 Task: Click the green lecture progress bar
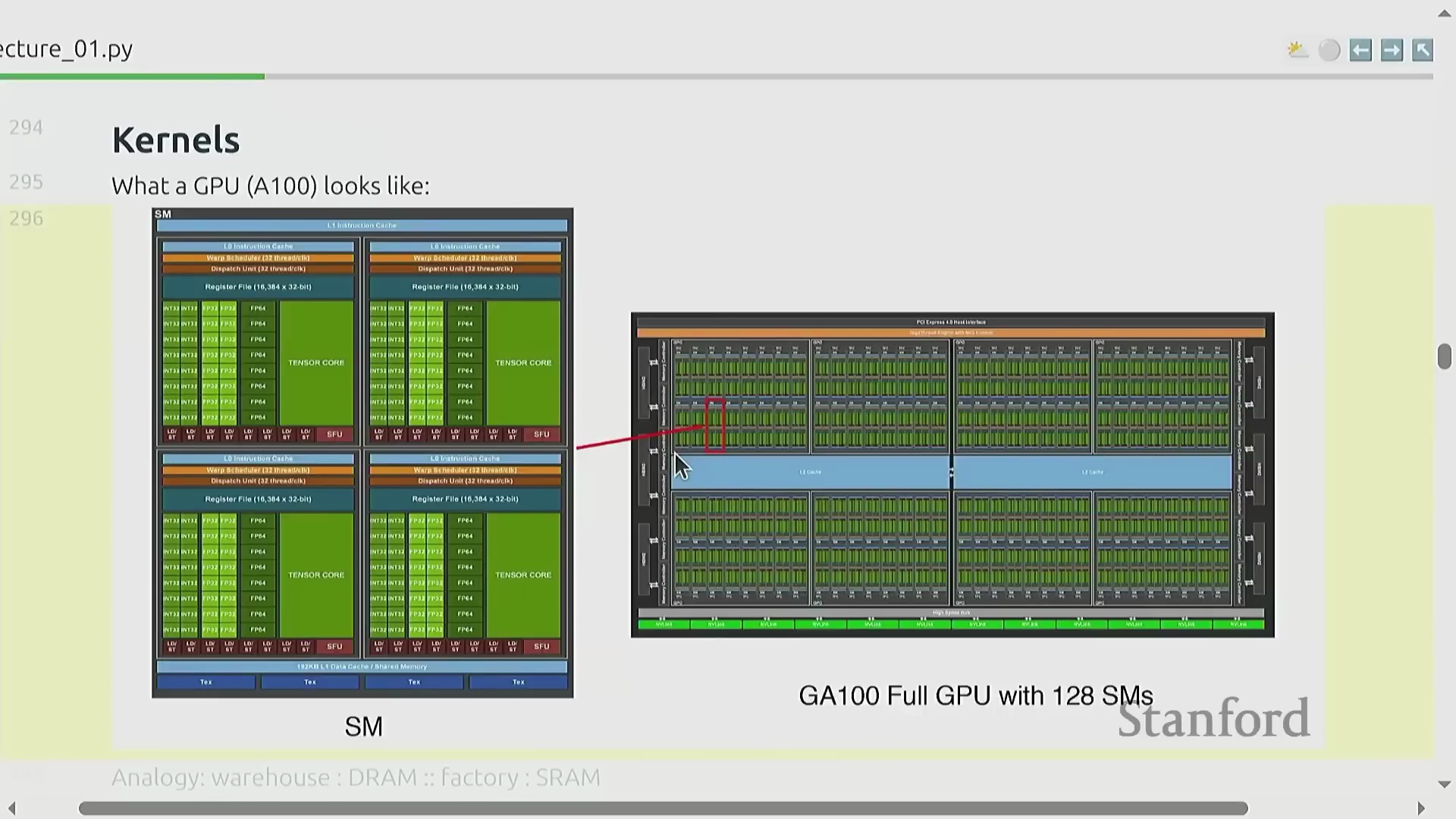[x=133, y=77]
